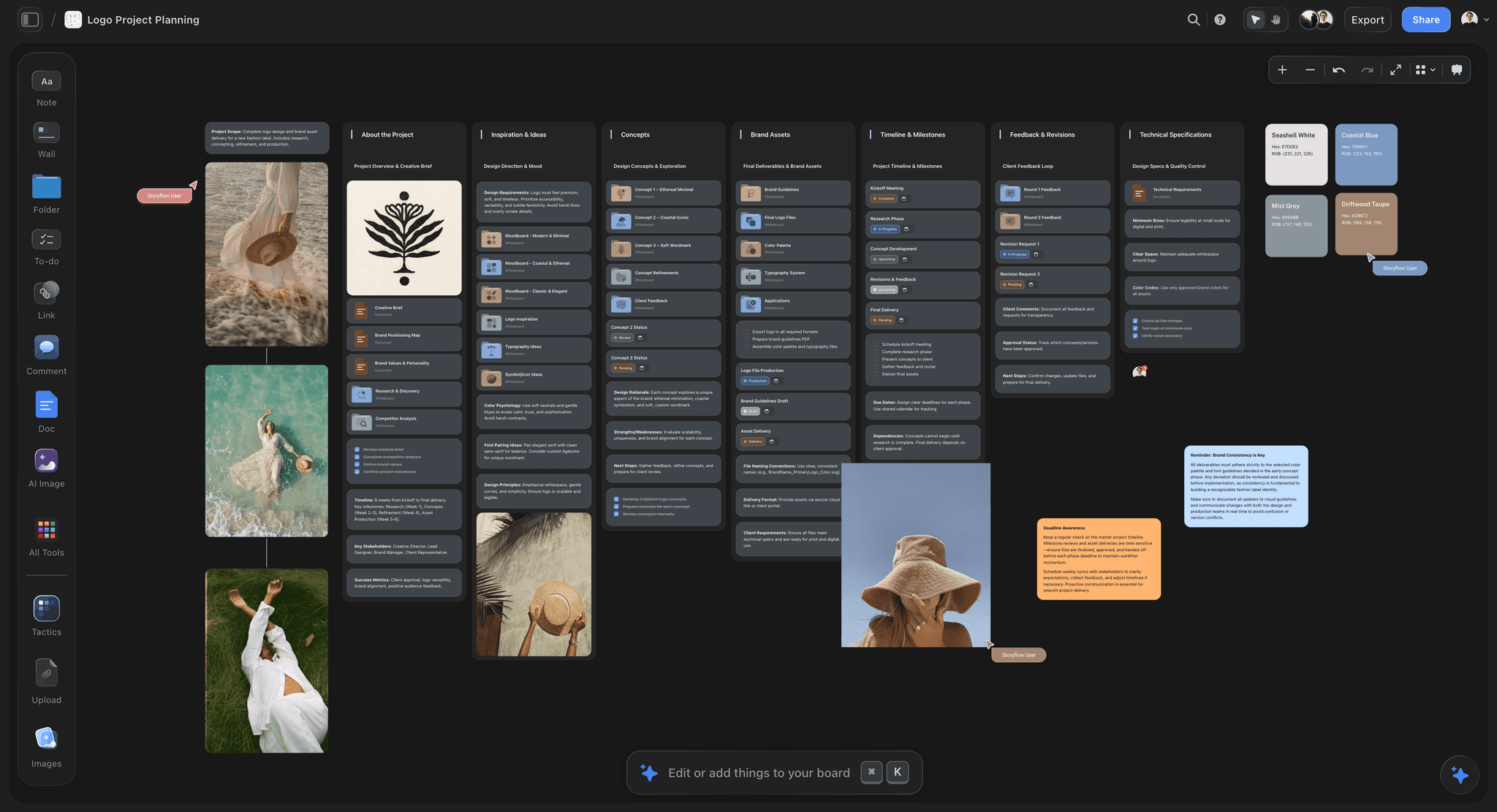Click the undo arrow icon
The height and width of the screenshot is (812, 1497).
(x=1338, y=70)
